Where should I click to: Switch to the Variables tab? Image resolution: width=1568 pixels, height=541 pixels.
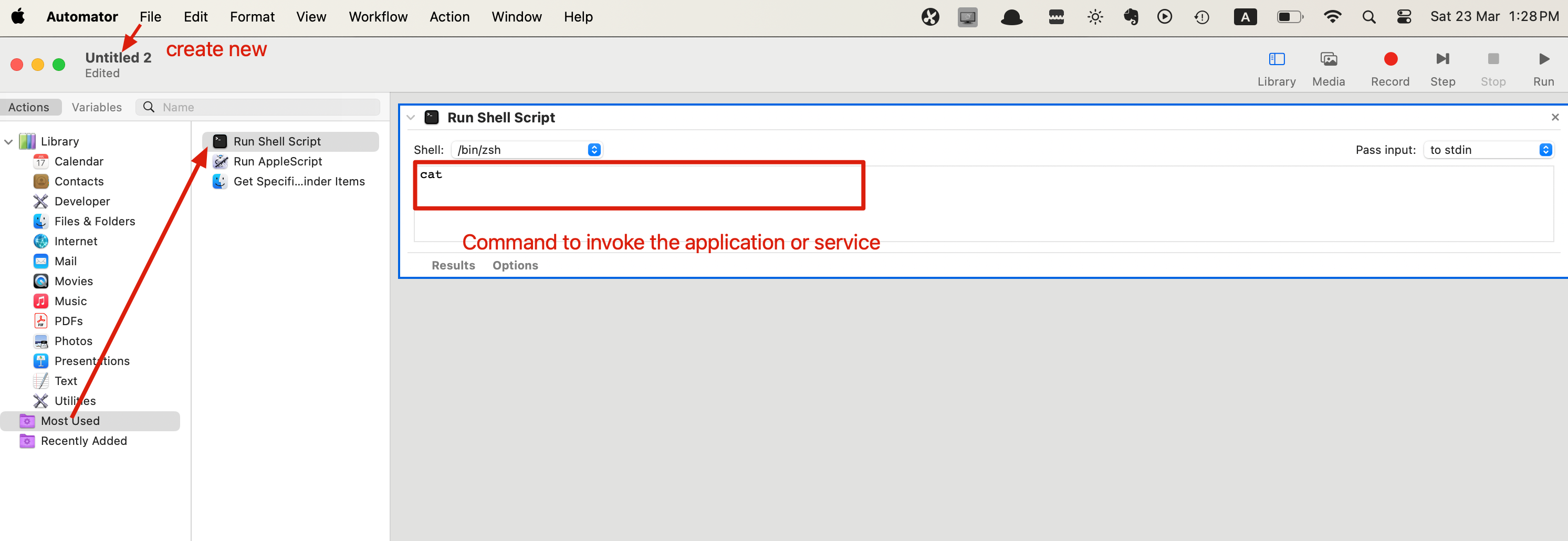click(96, 107)
